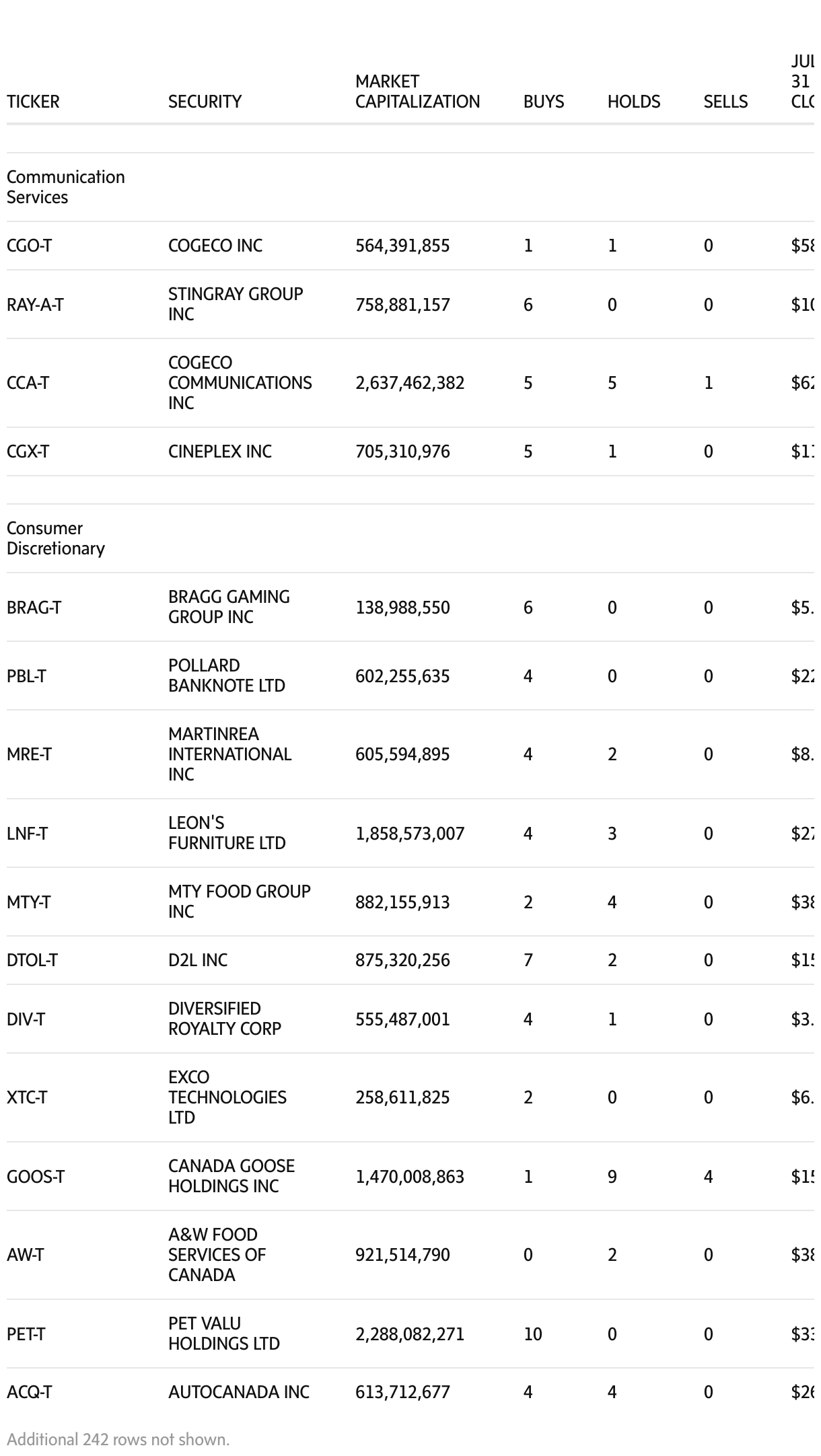Select the RAY-A-T ticker cell
The image size is (821, 1456).
[35, 305]
